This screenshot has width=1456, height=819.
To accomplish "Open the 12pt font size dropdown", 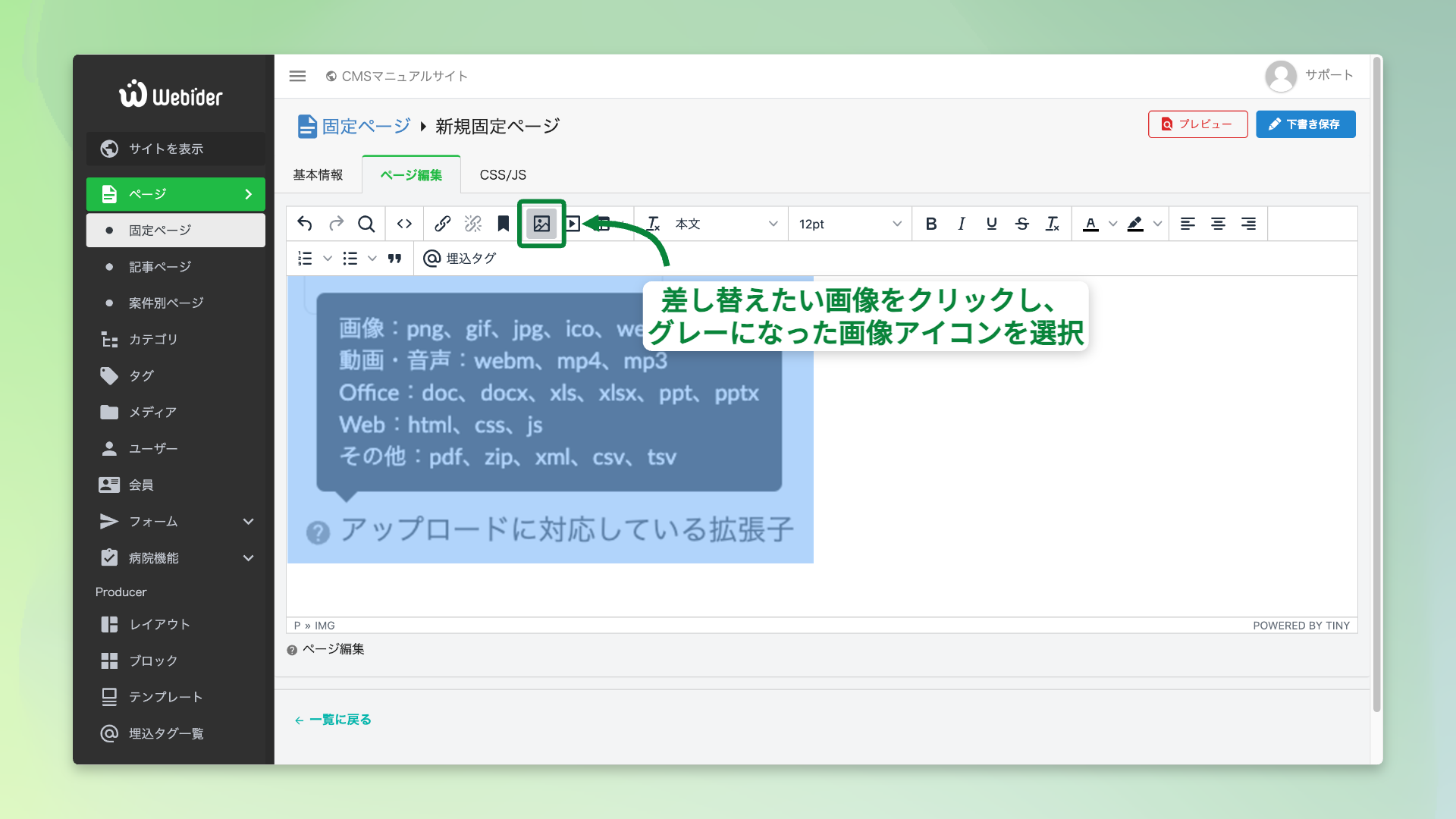I will (849, 224).
